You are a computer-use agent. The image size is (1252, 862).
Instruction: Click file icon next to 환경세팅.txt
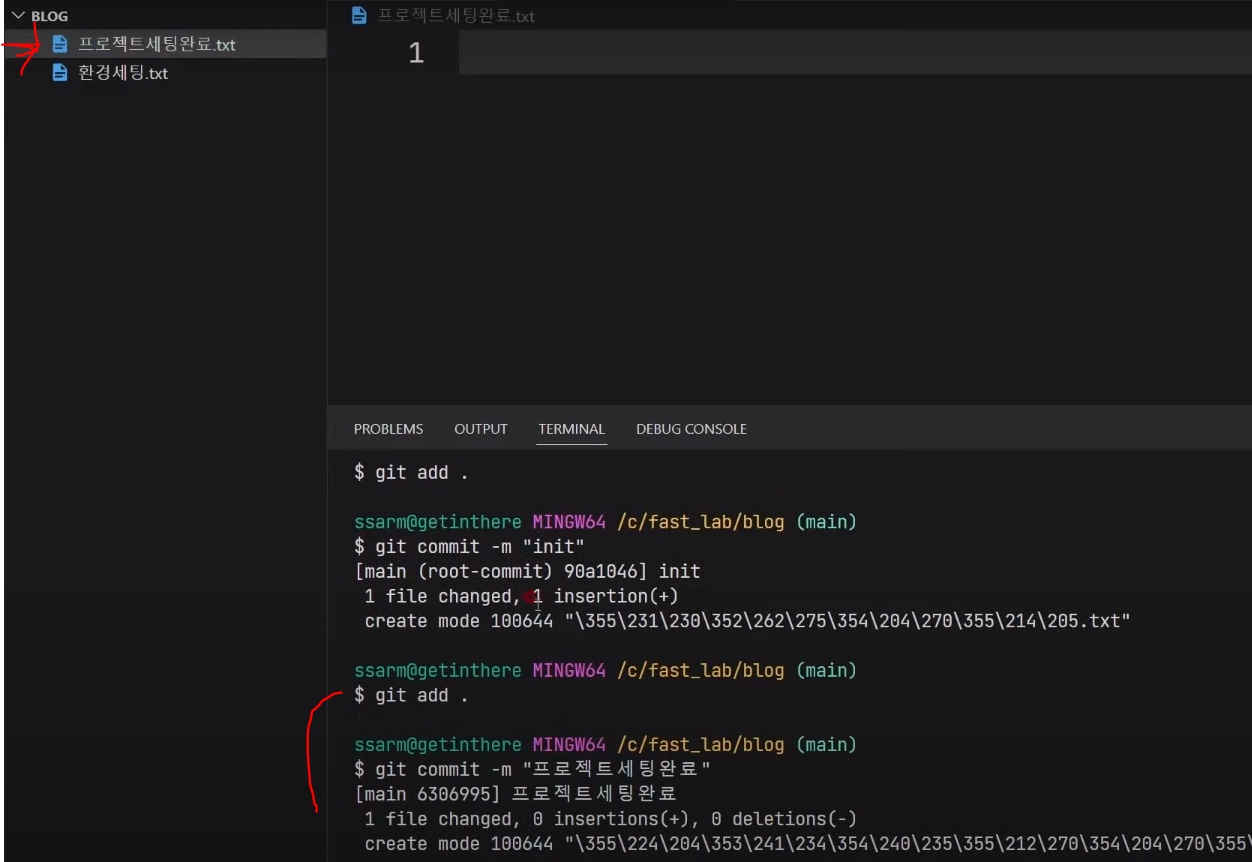click(60, 73)
